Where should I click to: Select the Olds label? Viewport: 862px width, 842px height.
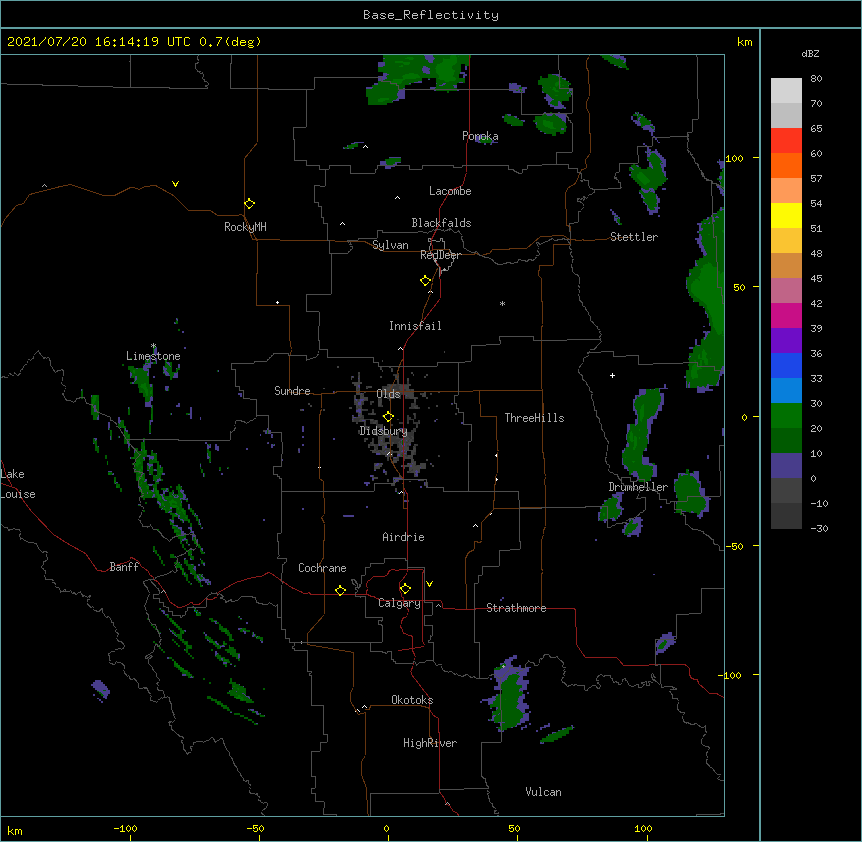coord(389,394)
